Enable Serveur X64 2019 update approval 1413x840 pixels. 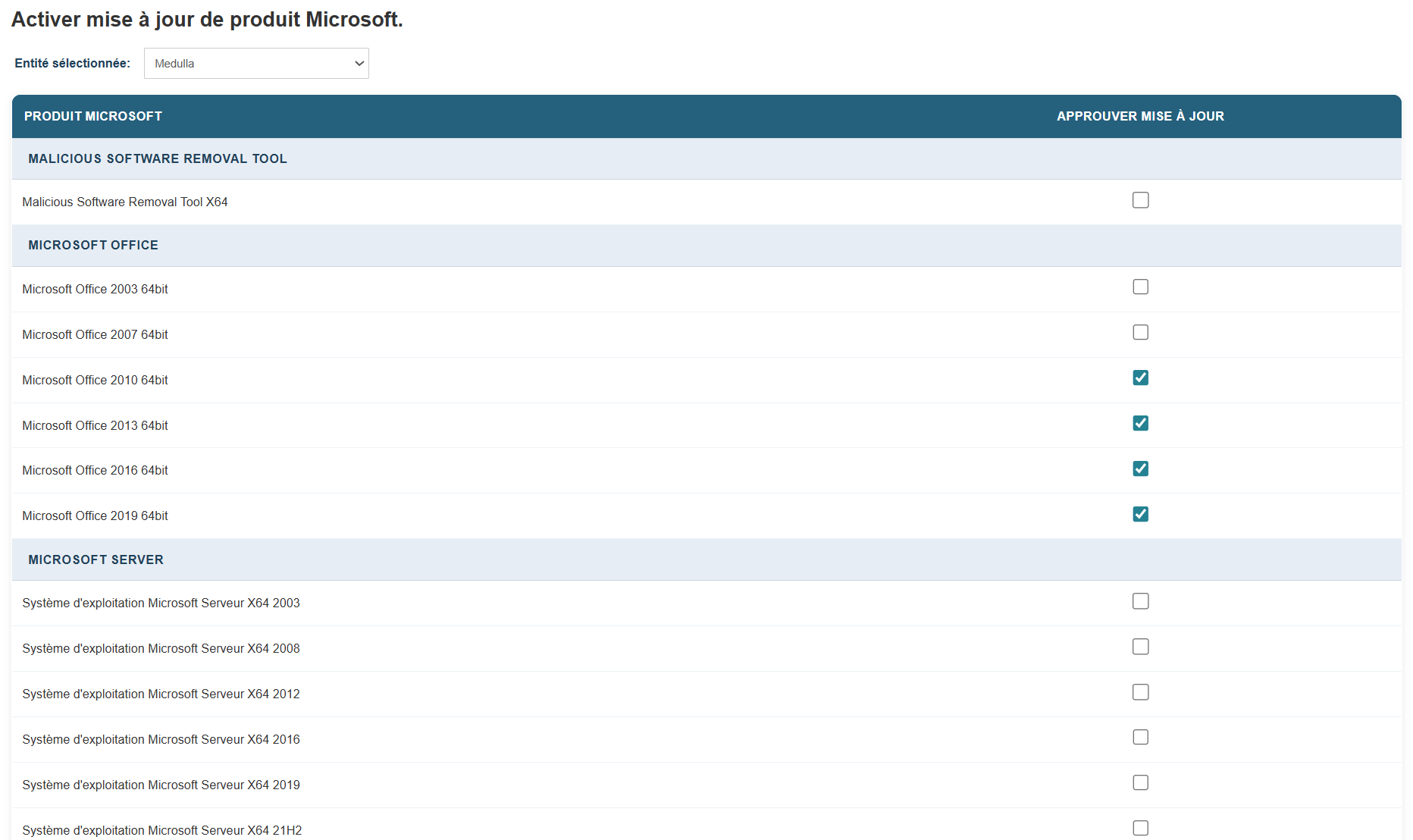(1140, 783)
